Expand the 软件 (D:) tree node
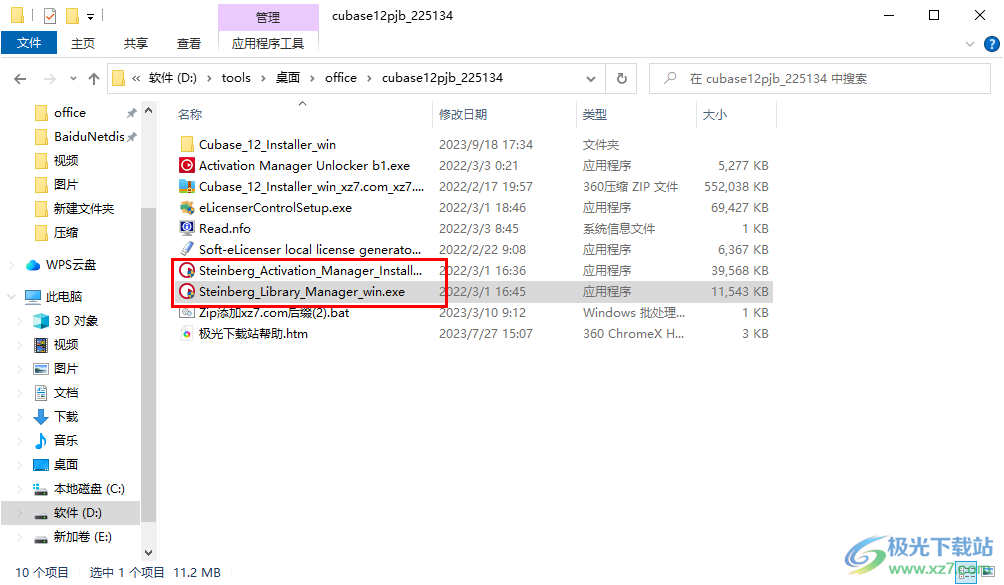 (x=19, y=513)
